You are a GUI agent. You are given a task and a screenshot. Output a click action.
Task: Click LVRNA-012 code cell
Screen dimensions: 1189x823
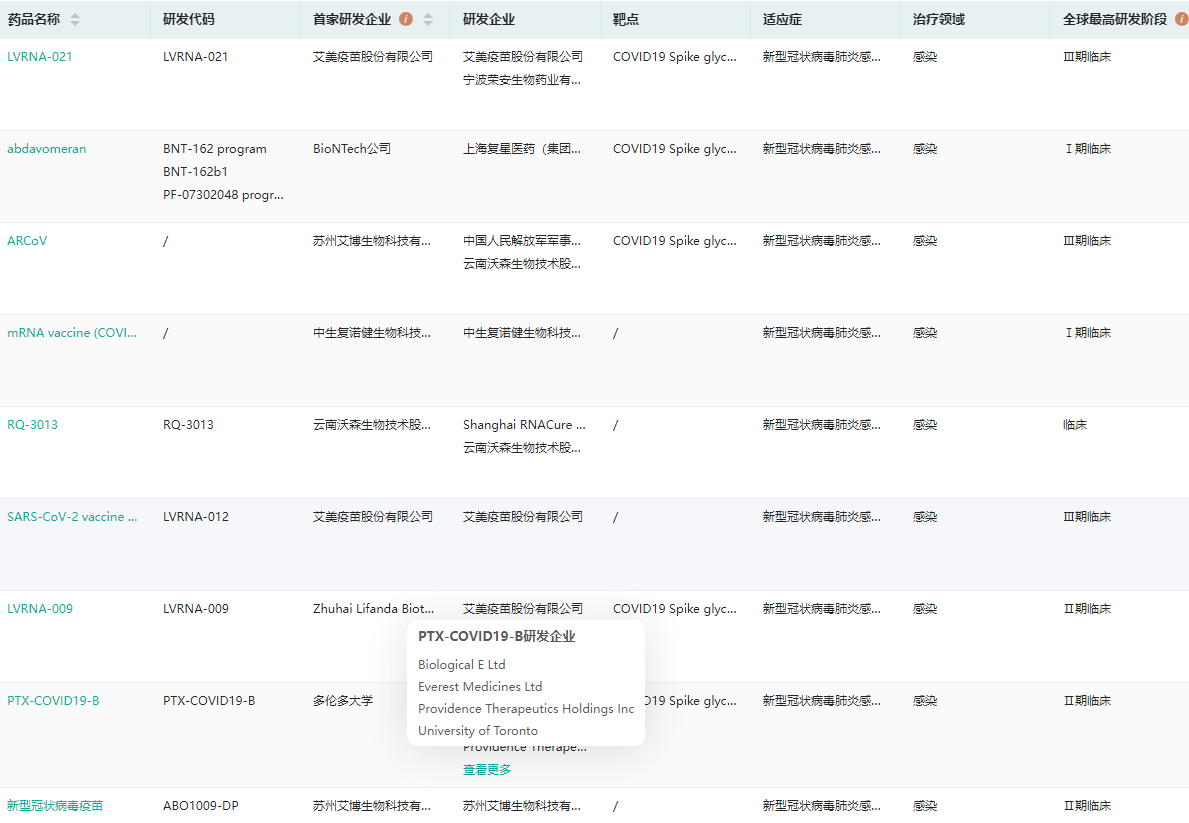[196, 517]
